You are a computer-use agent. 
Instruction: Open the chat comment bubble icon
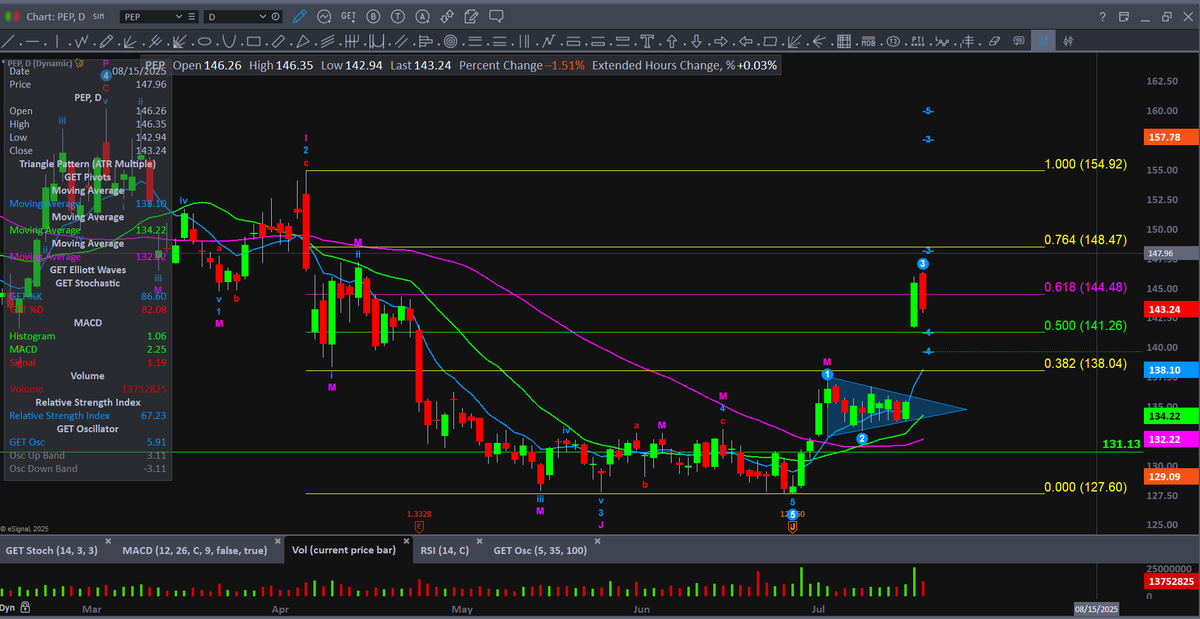pyautogui.click(x=496, y=17)
